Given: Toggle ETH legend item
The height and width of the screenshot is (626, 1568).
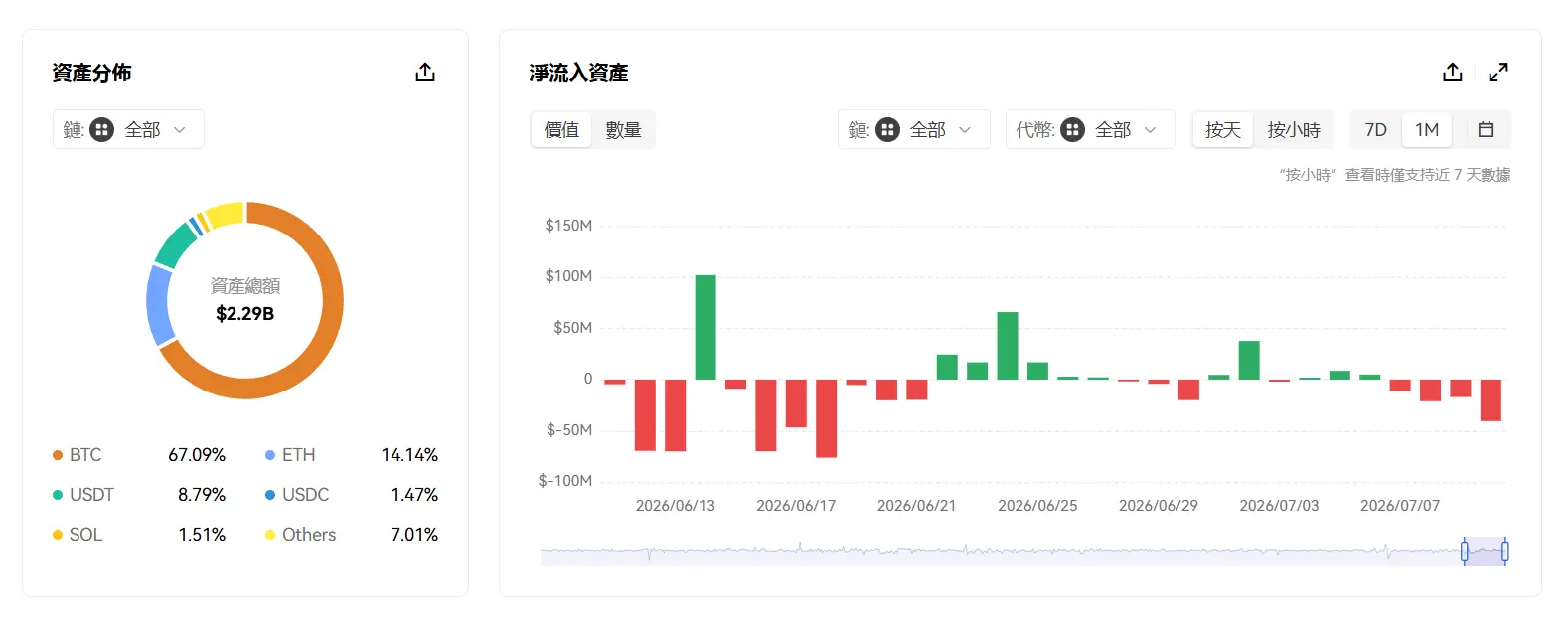Looking at the screenshot, I should coord(290,455).
